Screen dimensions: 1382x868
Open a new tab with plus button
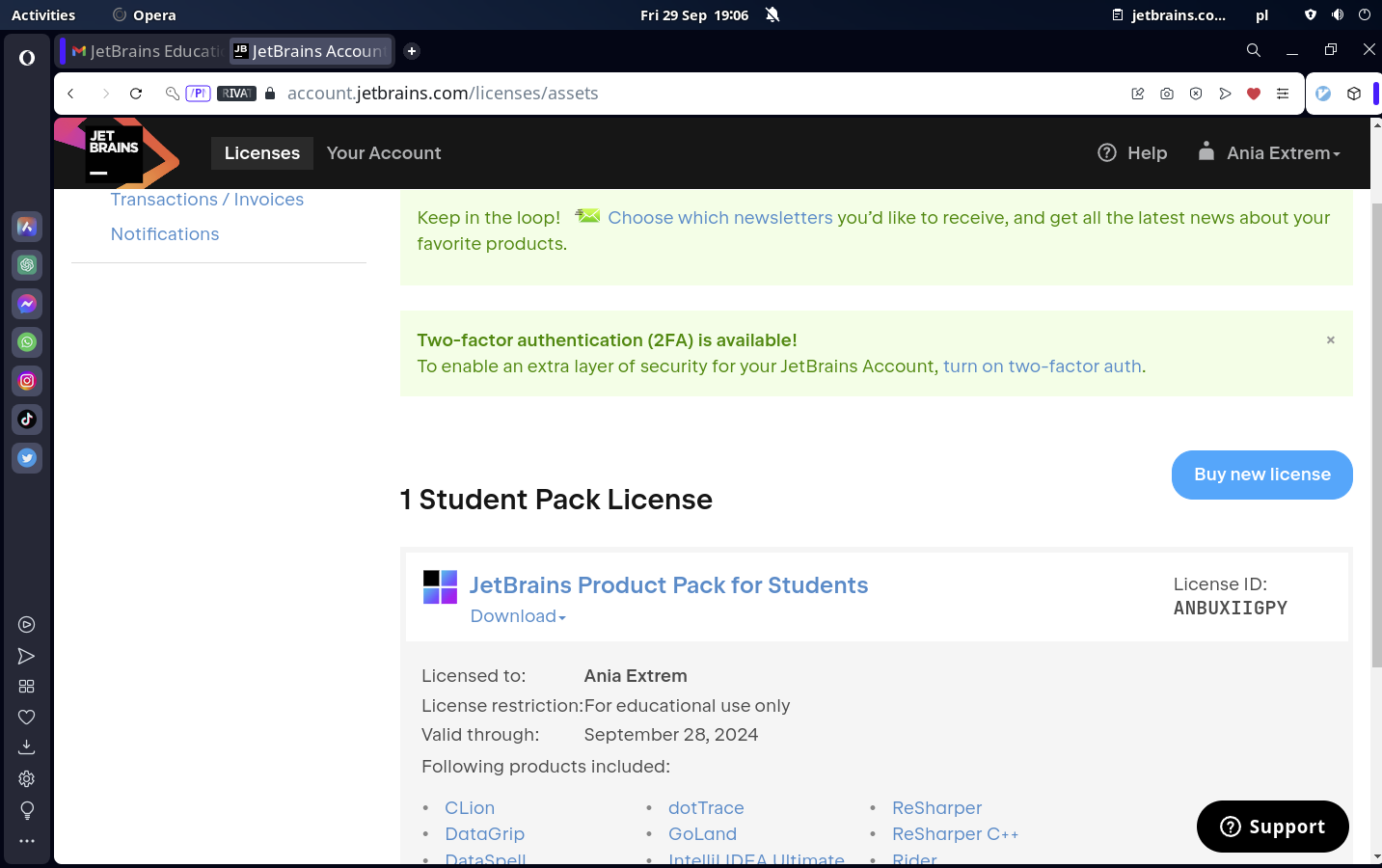[x=412, y=51]
